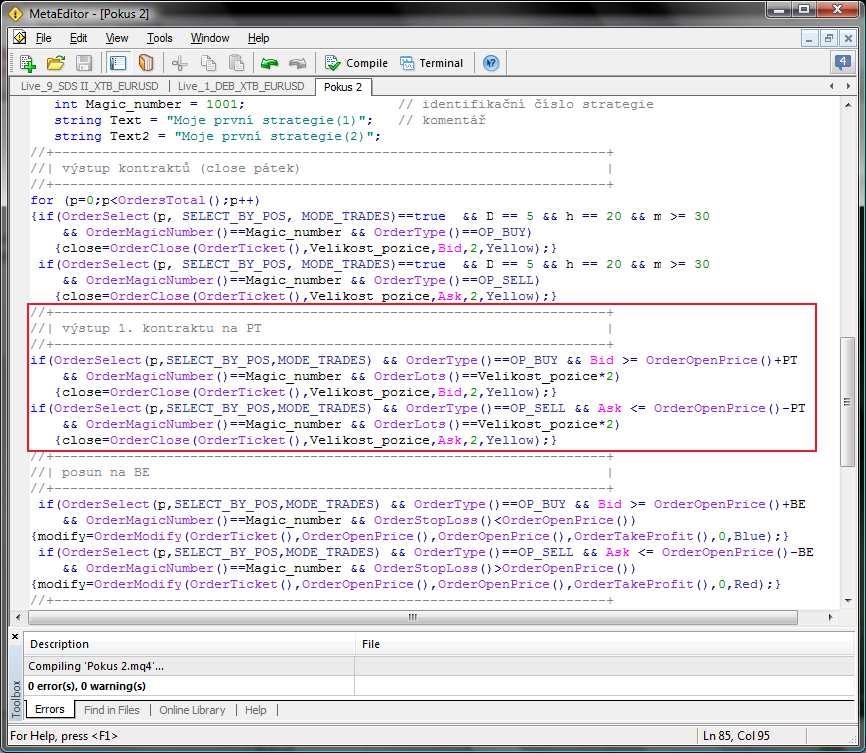Open the File menu
The height and width of the screenshot is (753, 866).
[43, 38]
